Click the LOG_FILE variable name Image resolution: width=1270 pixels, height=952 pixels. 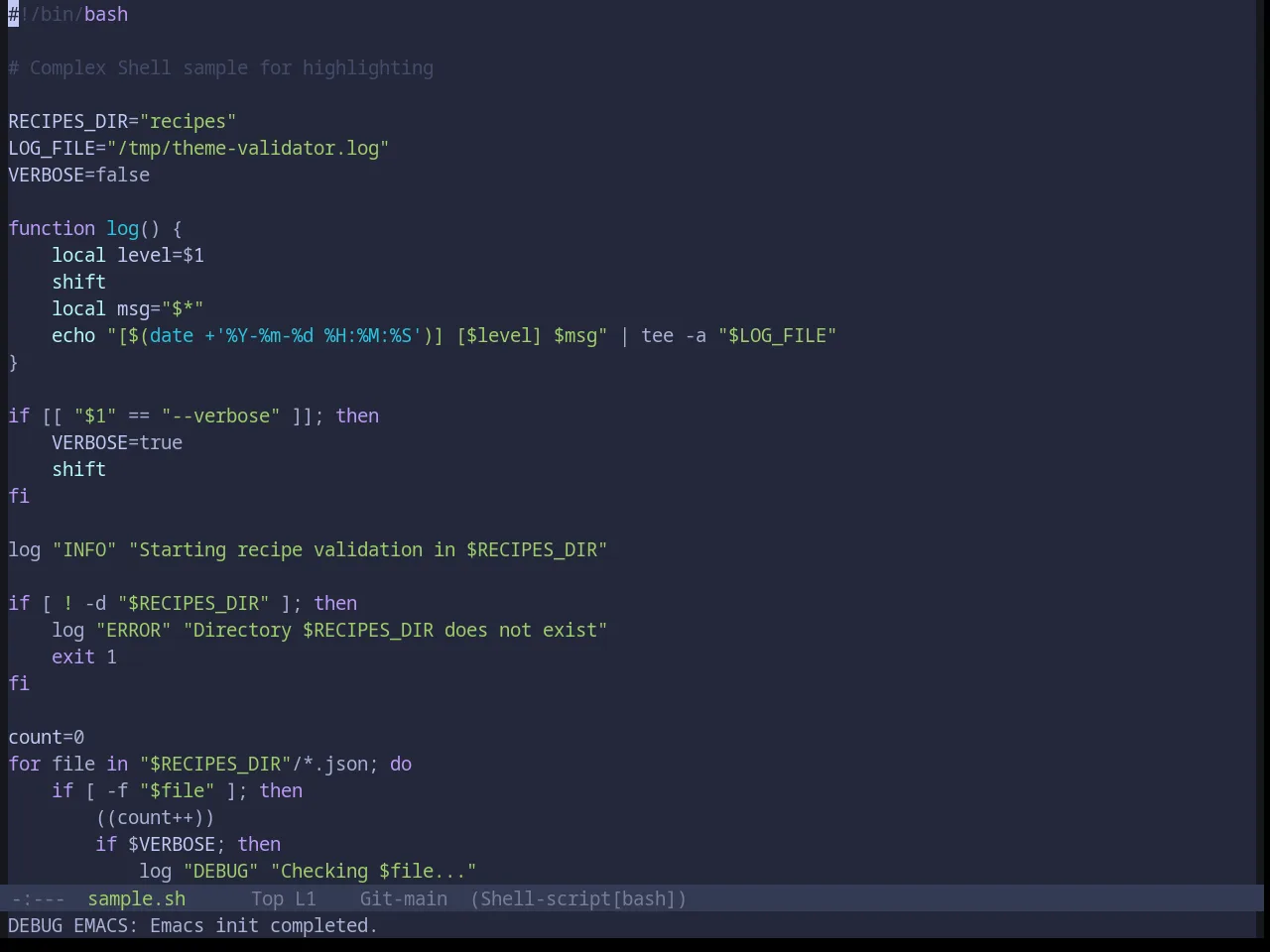point(52,148)
